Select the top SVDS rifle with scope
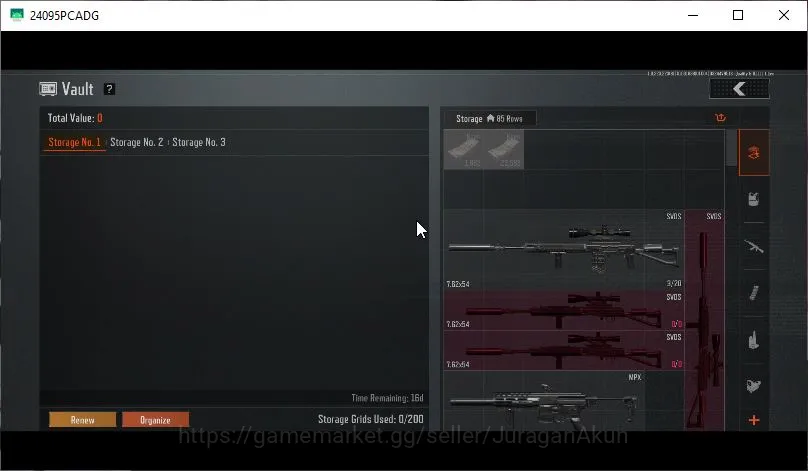This screenshot has width=808, height=471. tap(564, 249)
